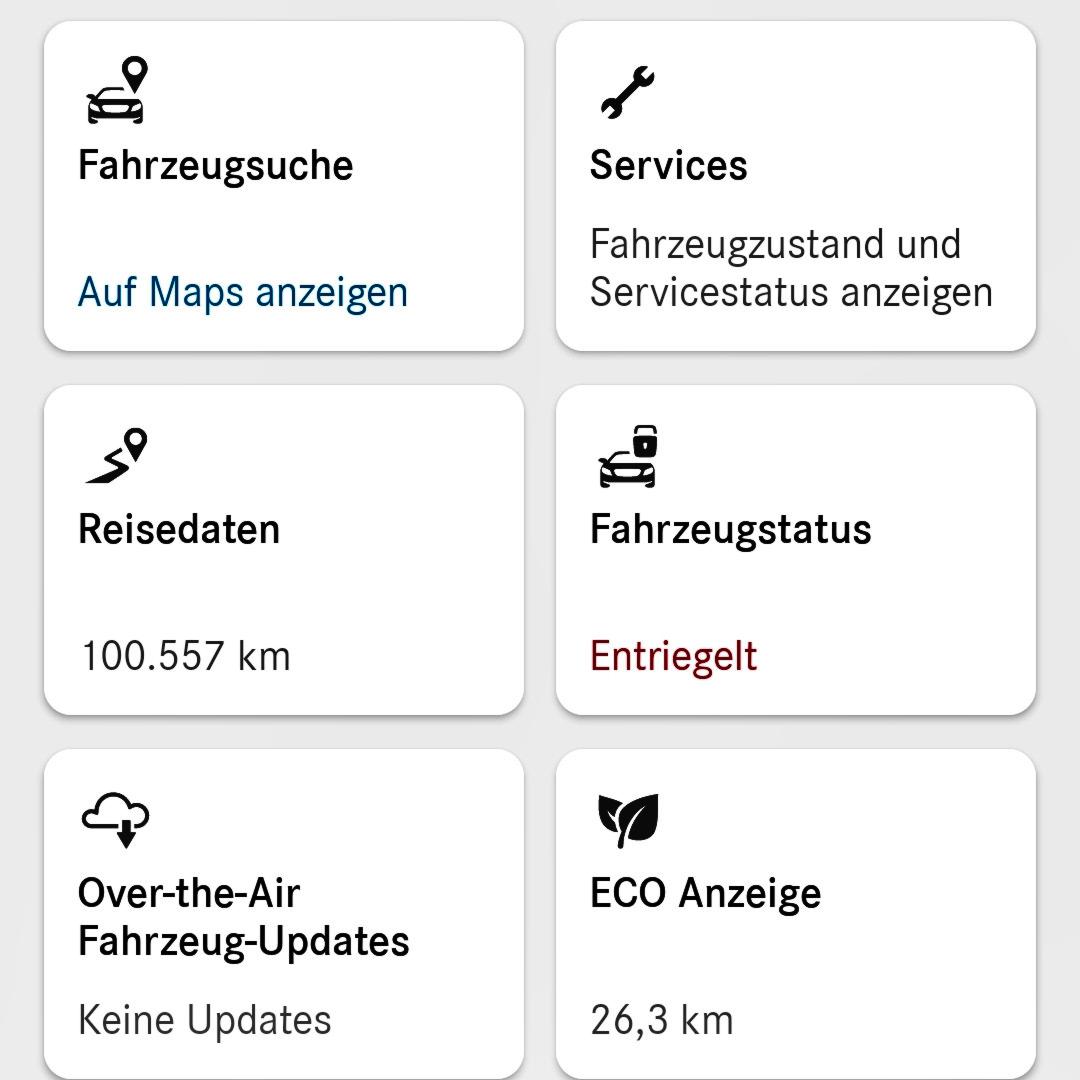
Task: Tap the car with padlock icon
Action: coord(630,456)
